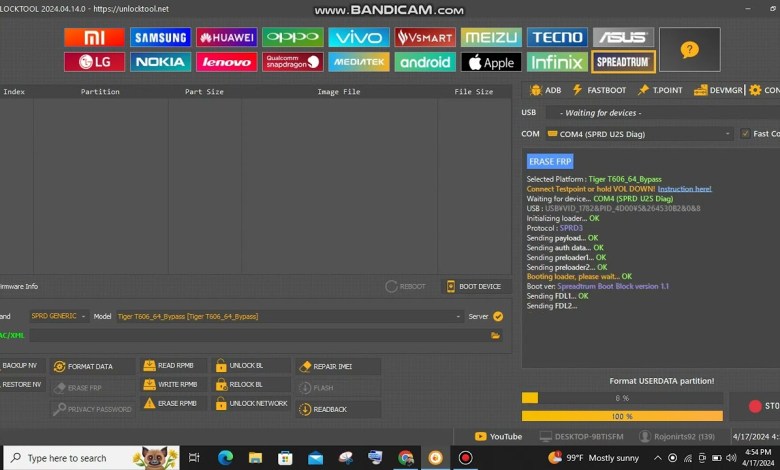
Task: Click the WRITE RPMB button
Action: coord(173,384)
